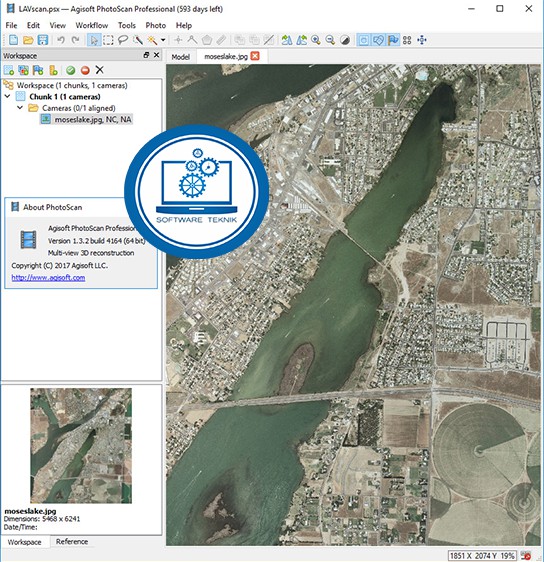Click the four-circles toolbar icon
This screenshot has width=544, height=562.
click(x=407, y=40)
